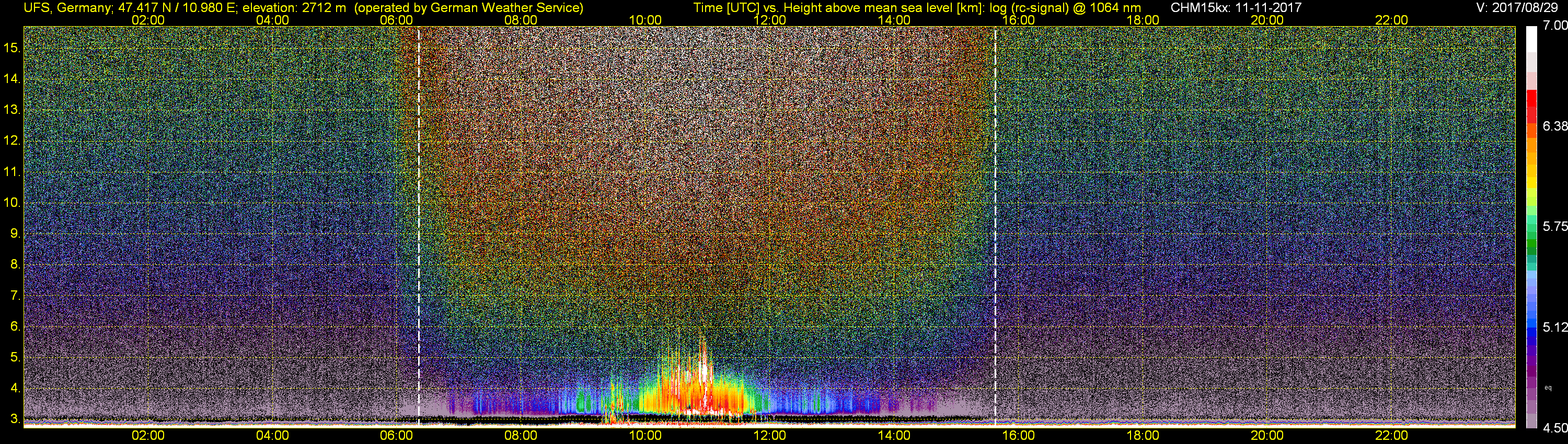1568x444 pixels.
Task: Click the 22:00 label on top time axis
Action: [x=1391, y=20]
